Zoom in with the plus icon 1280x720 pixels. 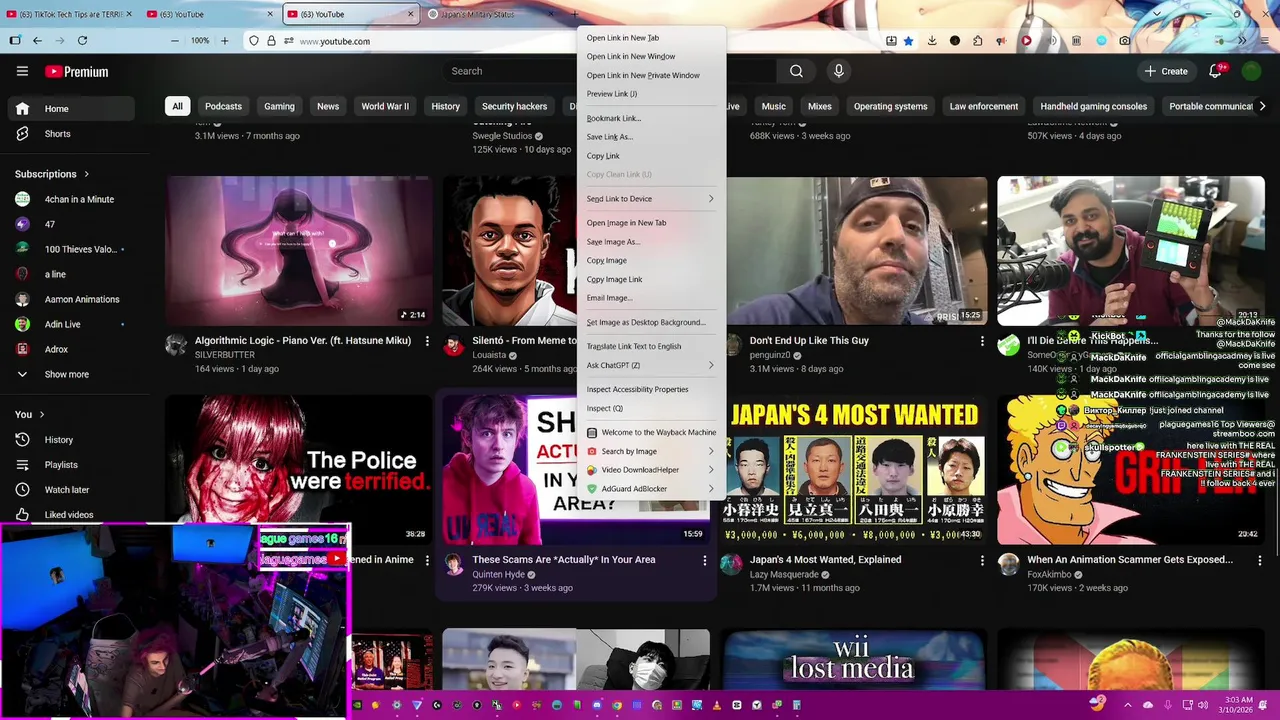point(224,41)
